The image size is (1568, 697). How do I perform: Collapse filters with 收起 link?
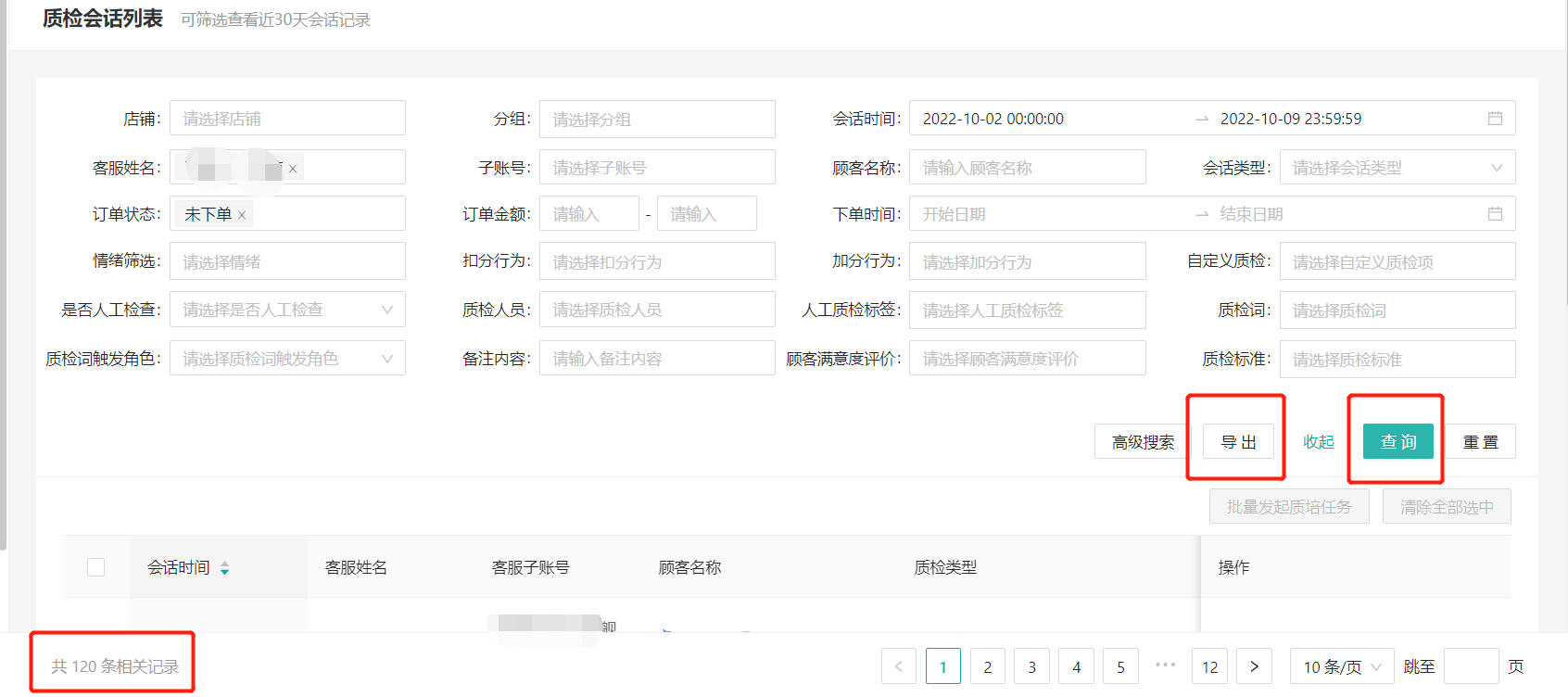pos(1318,441)
